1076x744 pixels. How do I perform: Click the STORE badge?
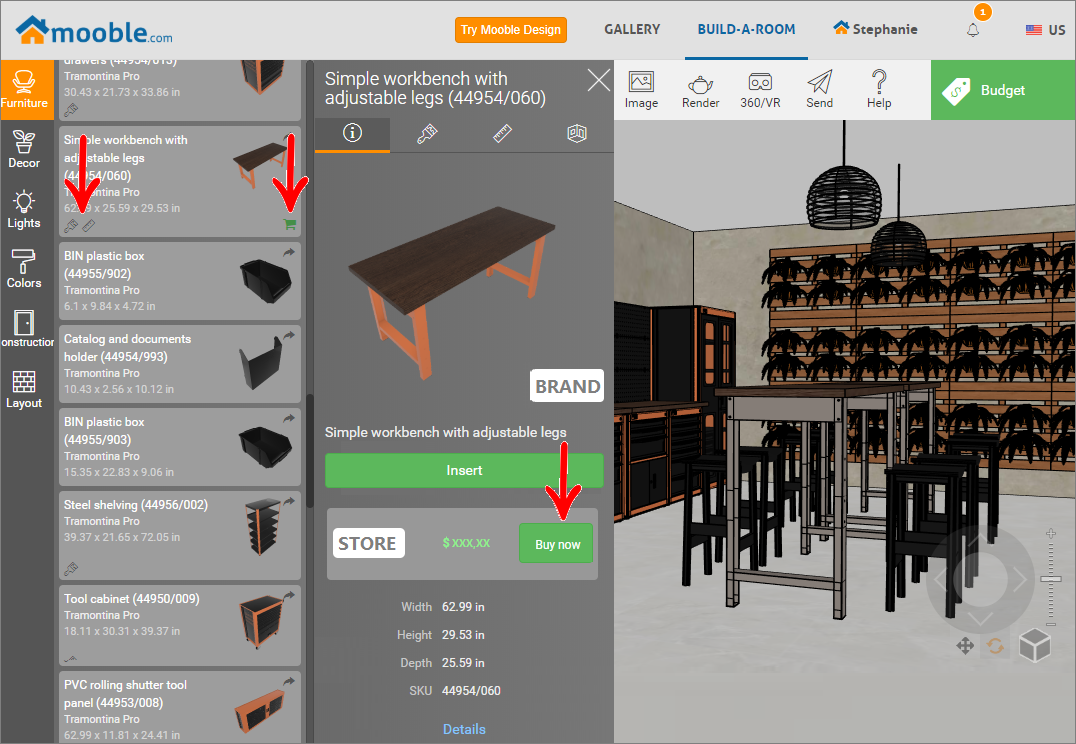pos(368,544)
